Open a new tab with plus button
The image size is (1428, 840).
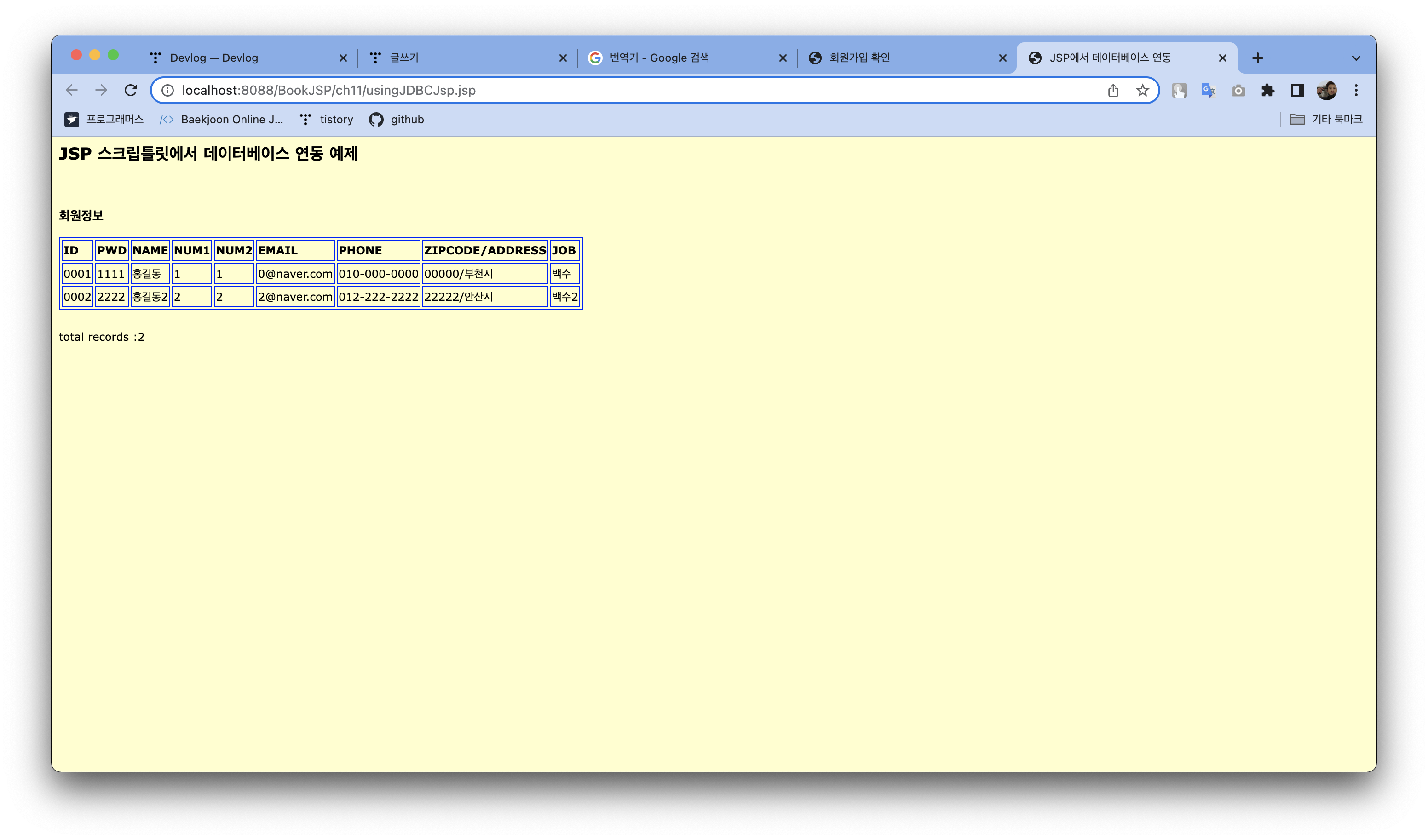(1257, 58)
